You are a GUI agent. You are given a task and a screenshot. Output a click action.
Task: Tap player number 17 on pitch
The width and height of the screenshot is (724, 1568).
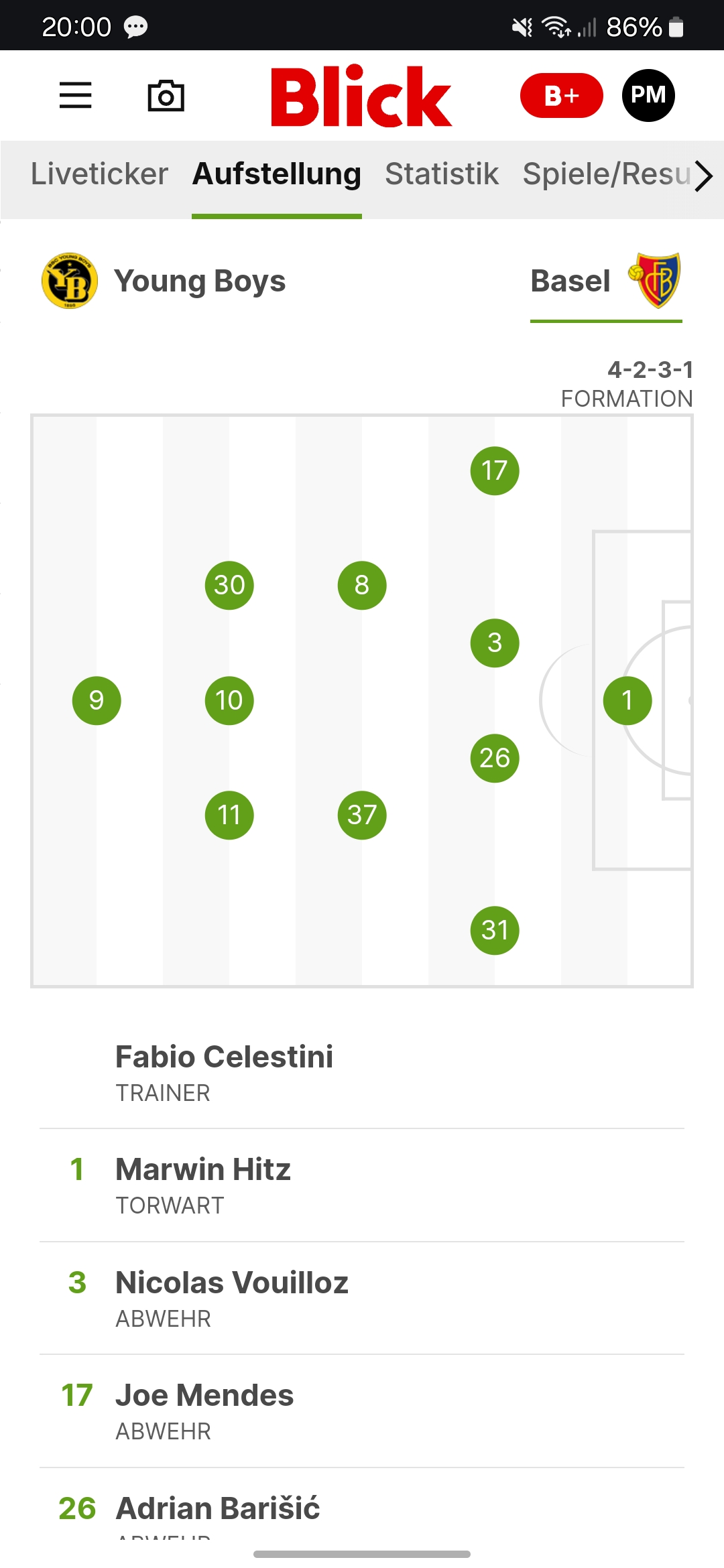click(495, 470)
